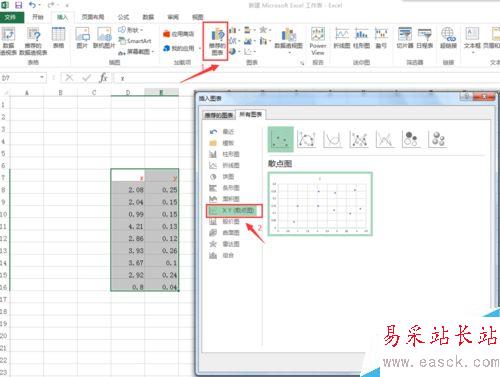Open the Shapes dropdown
This screenshot has width=500, height=377.
click(x=131, y=30)
